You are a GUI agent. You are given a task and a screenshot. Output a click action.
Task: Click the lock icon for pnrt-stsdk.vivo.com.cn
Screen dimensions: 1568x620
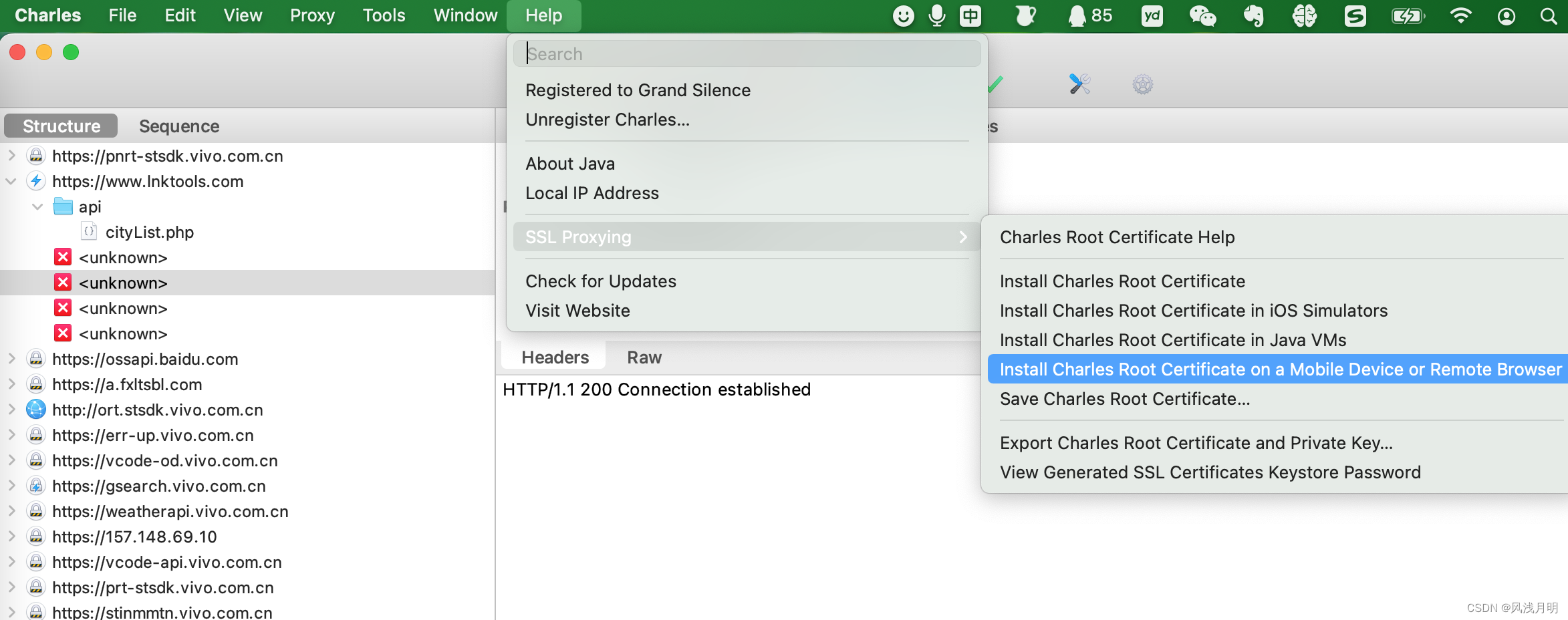(36, 156)
